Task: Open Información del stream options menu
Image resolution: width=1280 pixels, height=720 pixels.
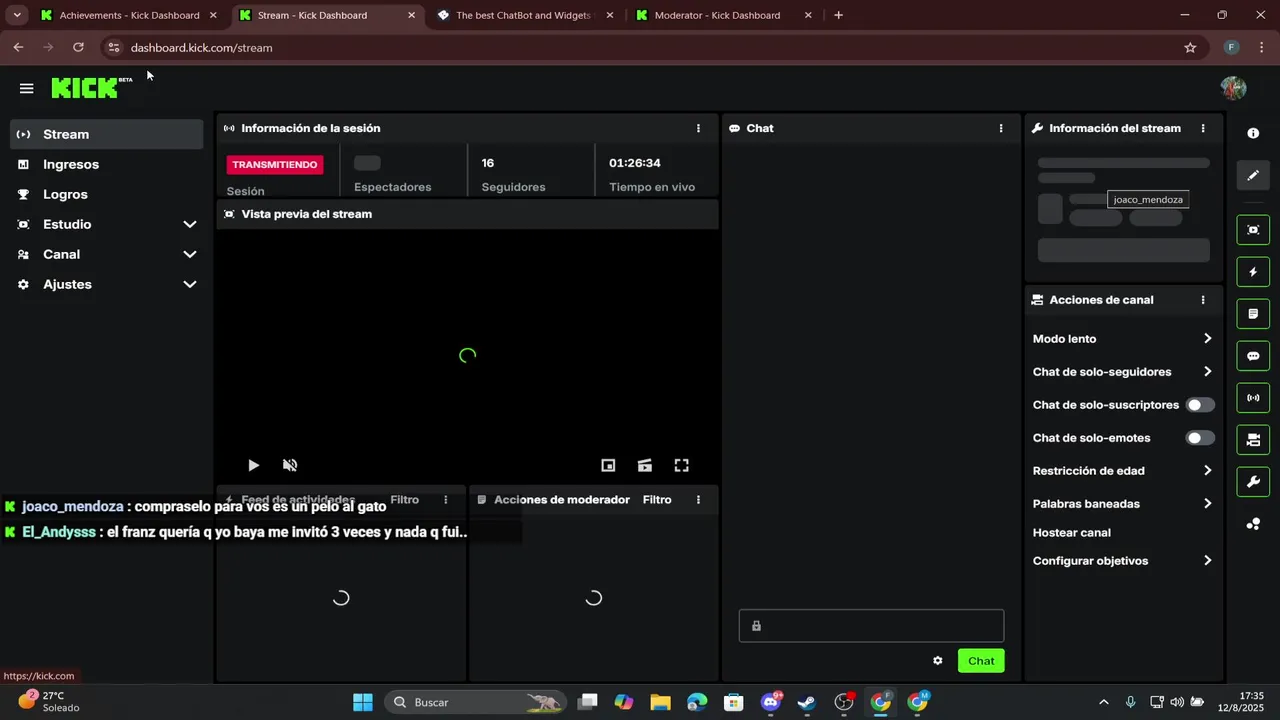Action: click(1203, 128)
